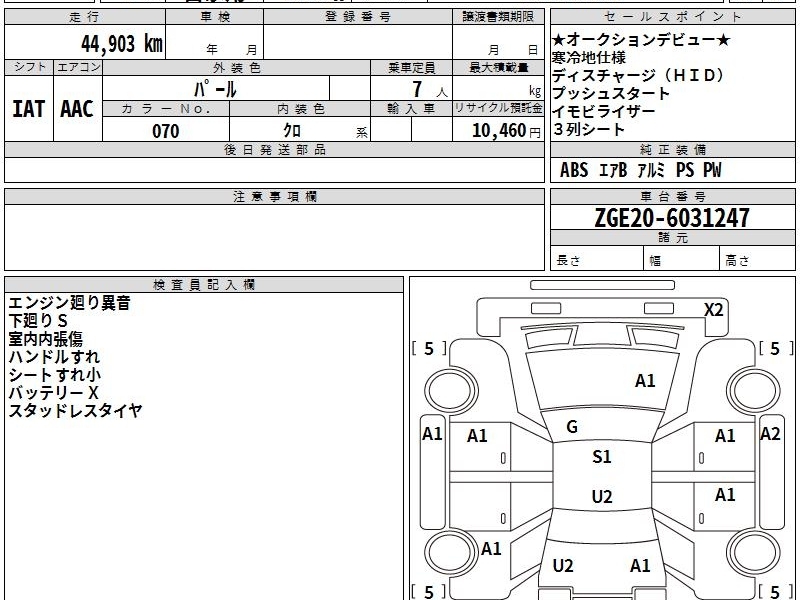Image resolution: width=800 pixels, height=600 pixels.
Task: Select the バッテリーX inspector note
Action: [x=53, y=392]
